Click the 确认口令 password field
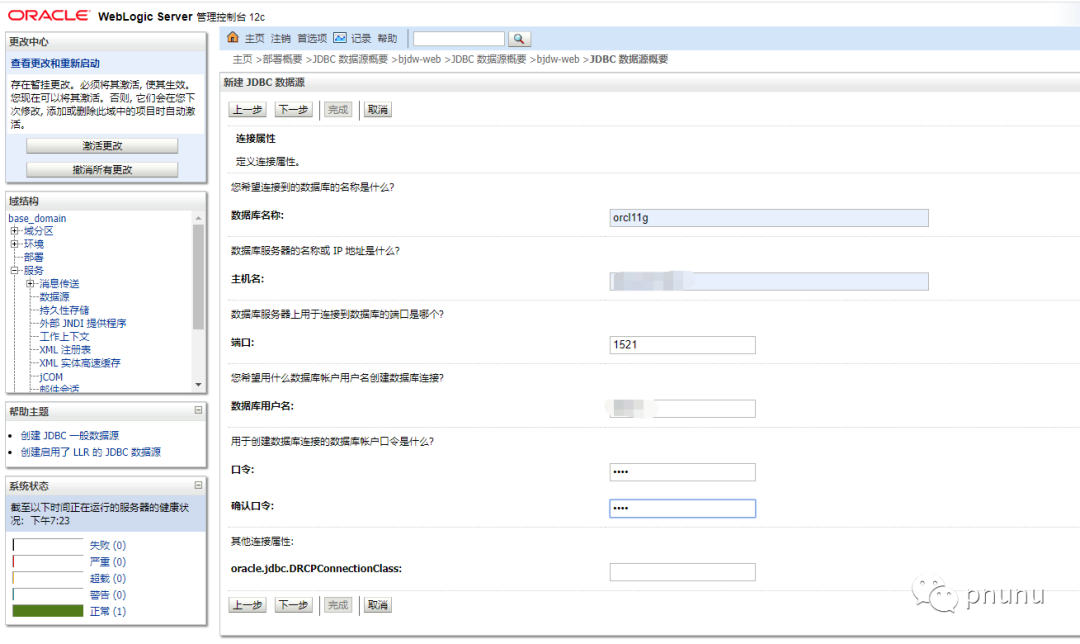The image size is (1080, 644). (683, 508)
